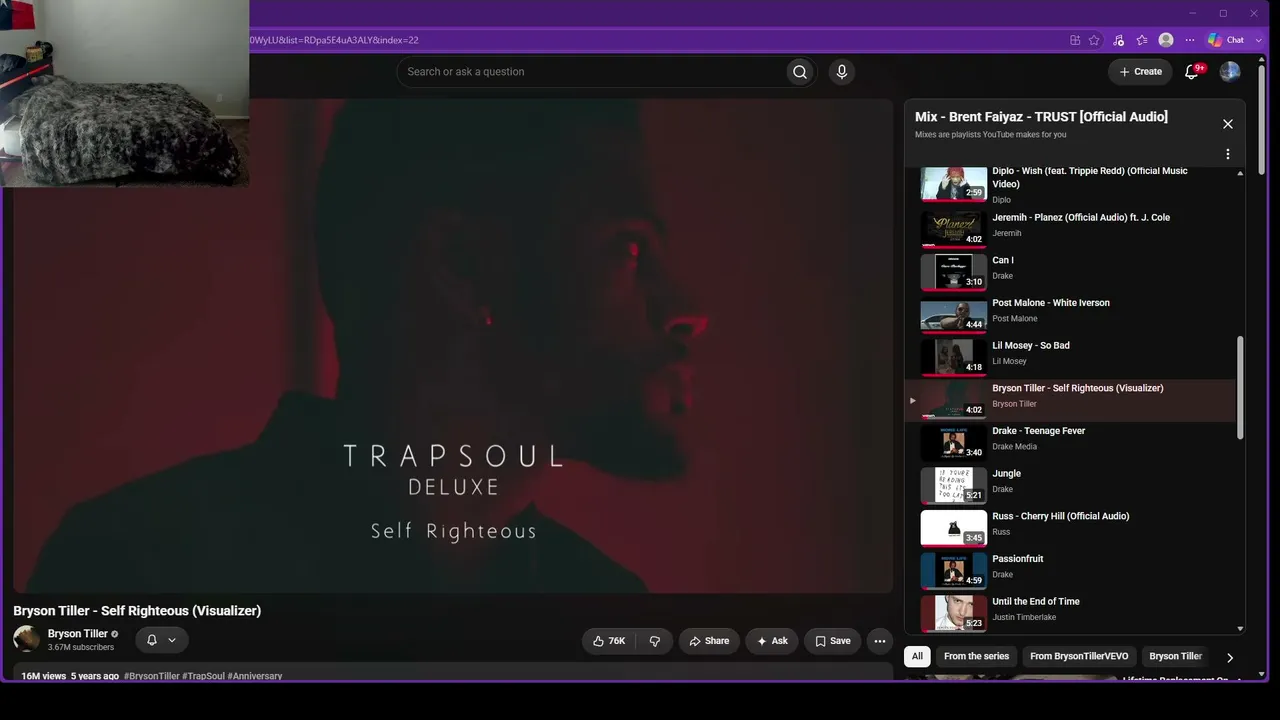Open the browser favorites list icon
The width and height of the screenshot is (1280, 720).
[1142, 40]
